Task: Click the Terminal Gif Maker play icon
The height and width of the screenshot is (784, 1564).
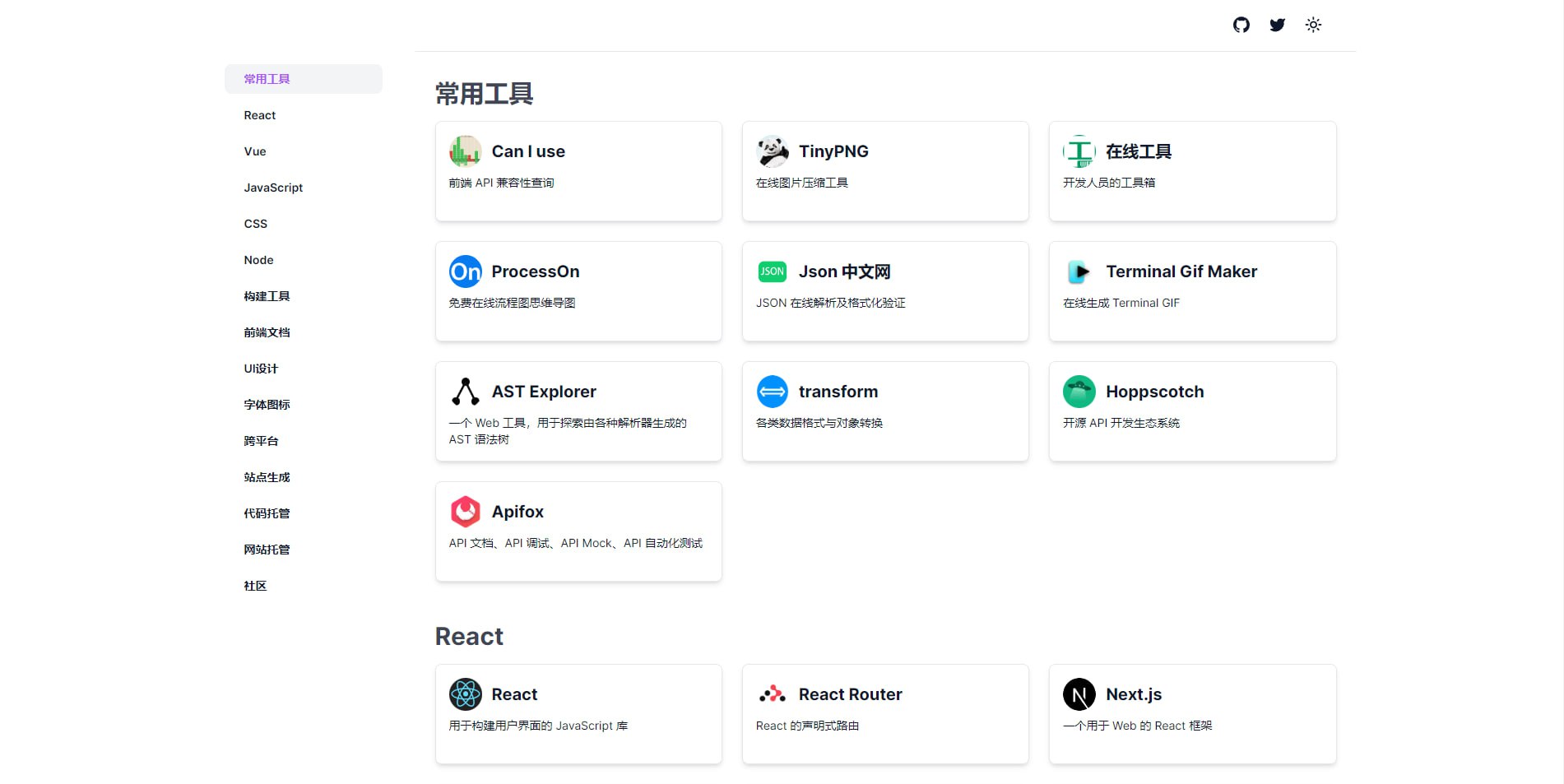Action: click(1079, 271)
